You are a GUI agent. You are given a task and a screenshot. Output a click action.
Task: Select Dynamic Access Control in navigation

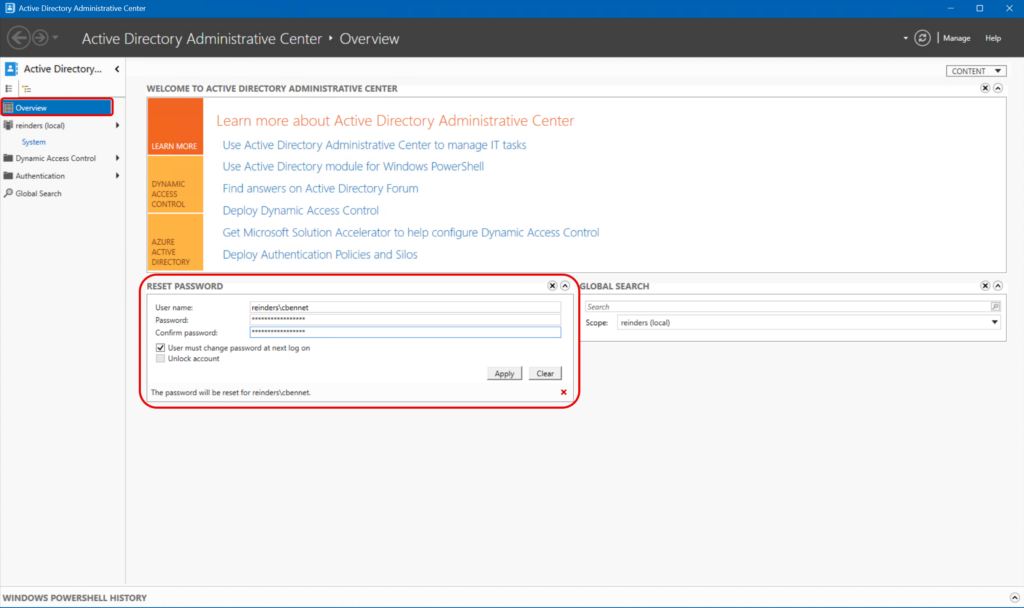click(x=56, y=158)
